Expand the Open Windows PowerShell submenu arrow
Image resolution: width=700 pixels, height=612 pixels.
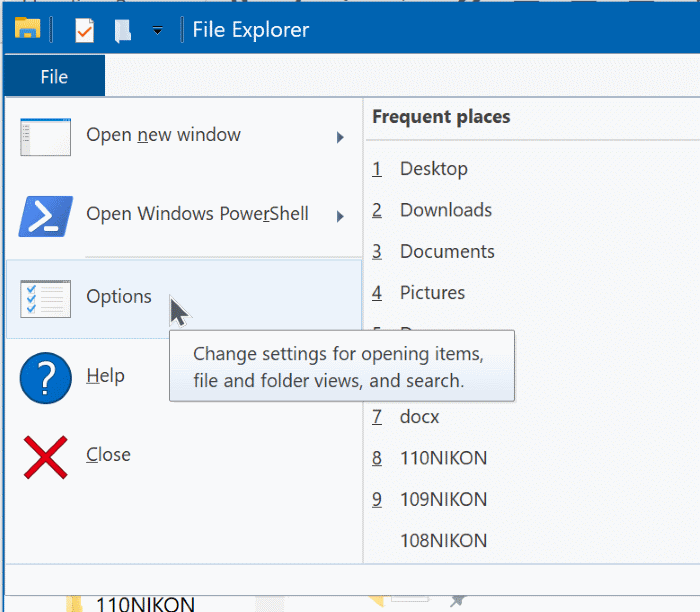[x=340, y=216]
